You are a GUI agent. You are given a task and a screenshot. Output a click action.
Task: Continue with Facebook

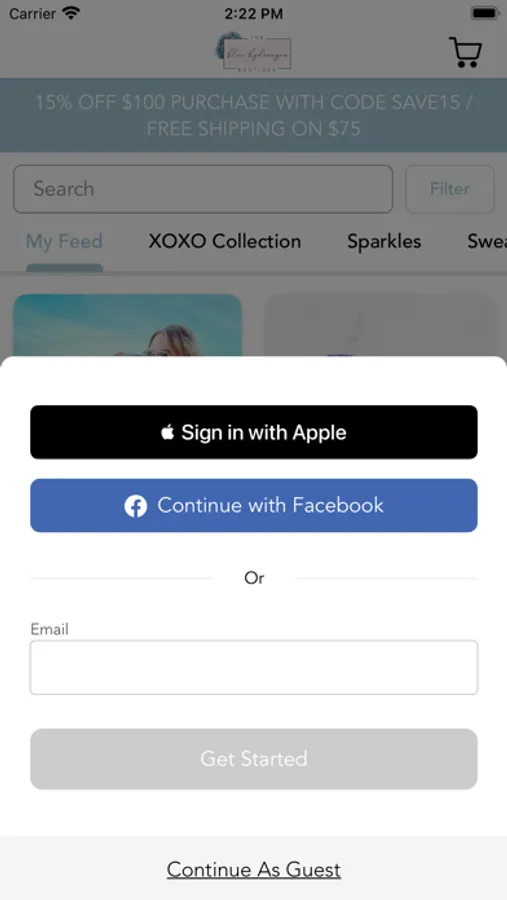254,505
